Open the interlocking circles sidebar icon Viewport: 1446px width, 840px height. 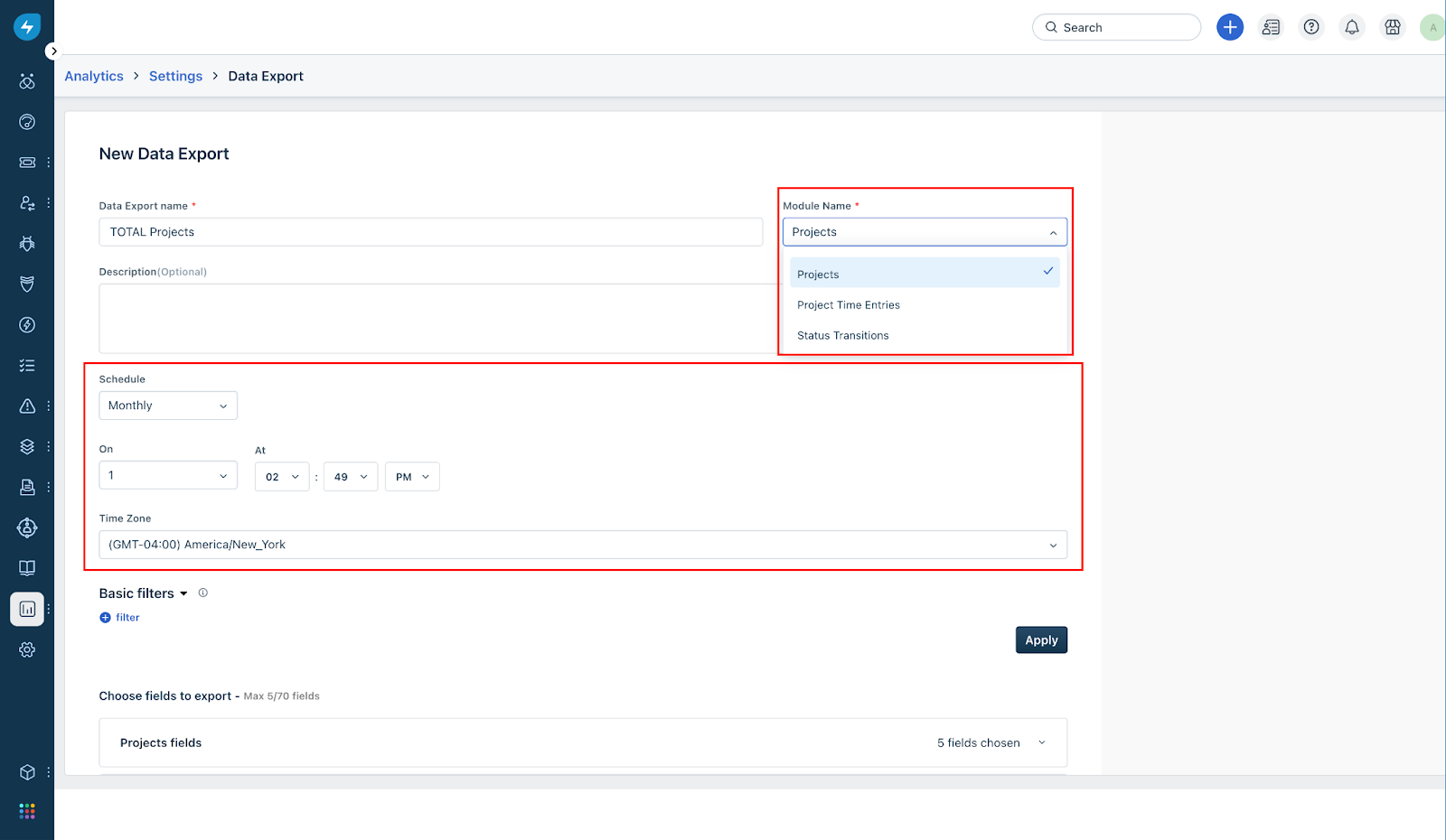pos(27,81)
